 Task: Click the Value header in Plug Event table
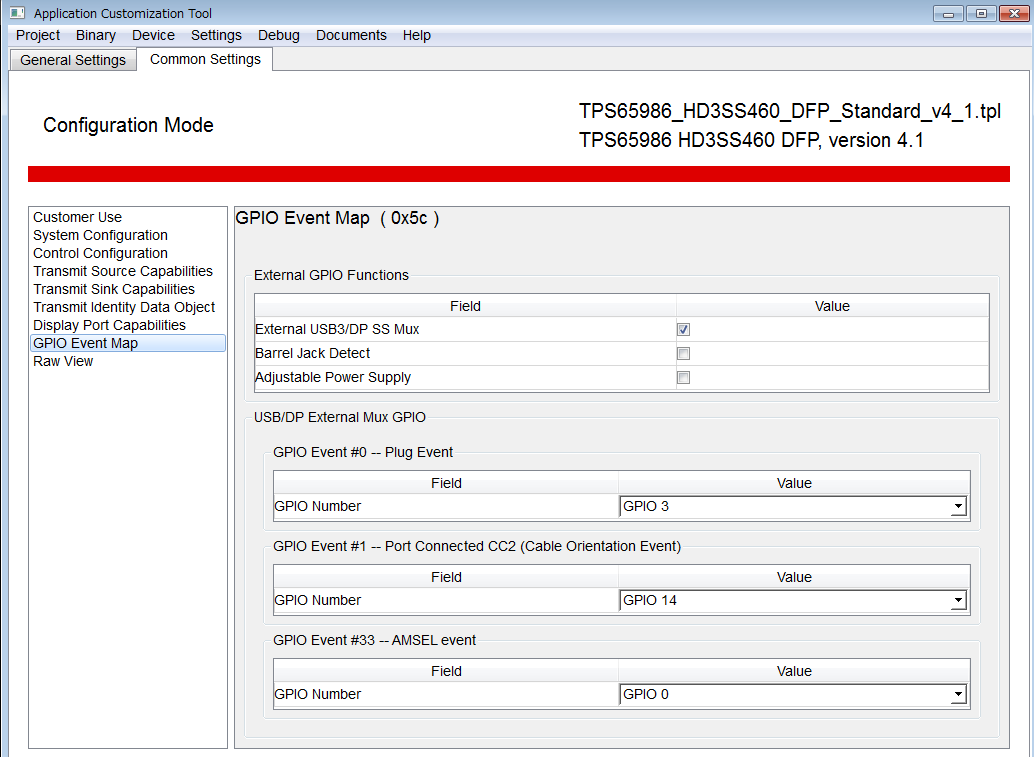click(794, 483)
